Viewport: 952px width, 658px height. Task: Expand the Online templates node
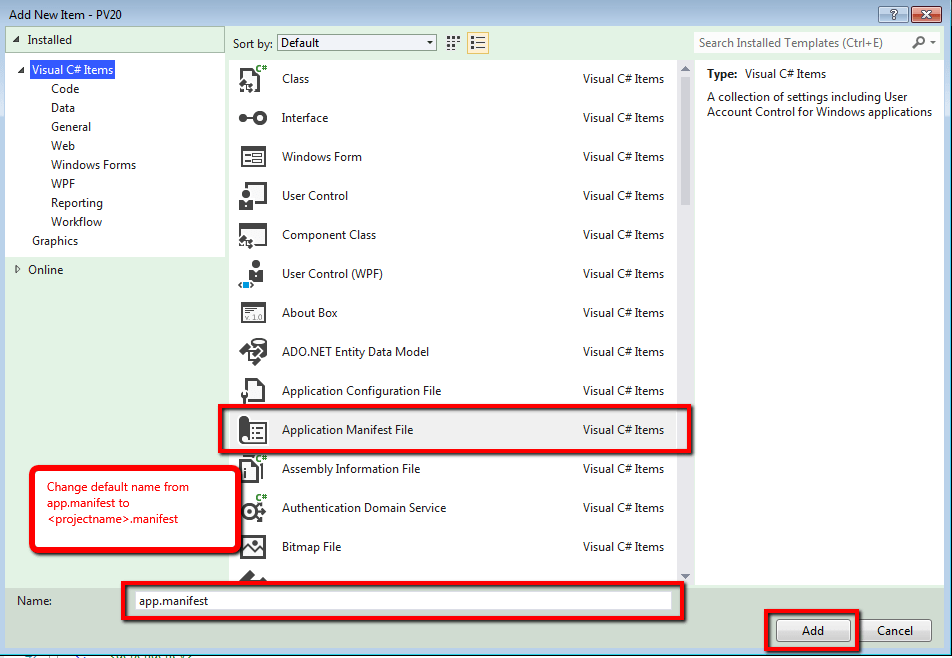coord(17,269)
